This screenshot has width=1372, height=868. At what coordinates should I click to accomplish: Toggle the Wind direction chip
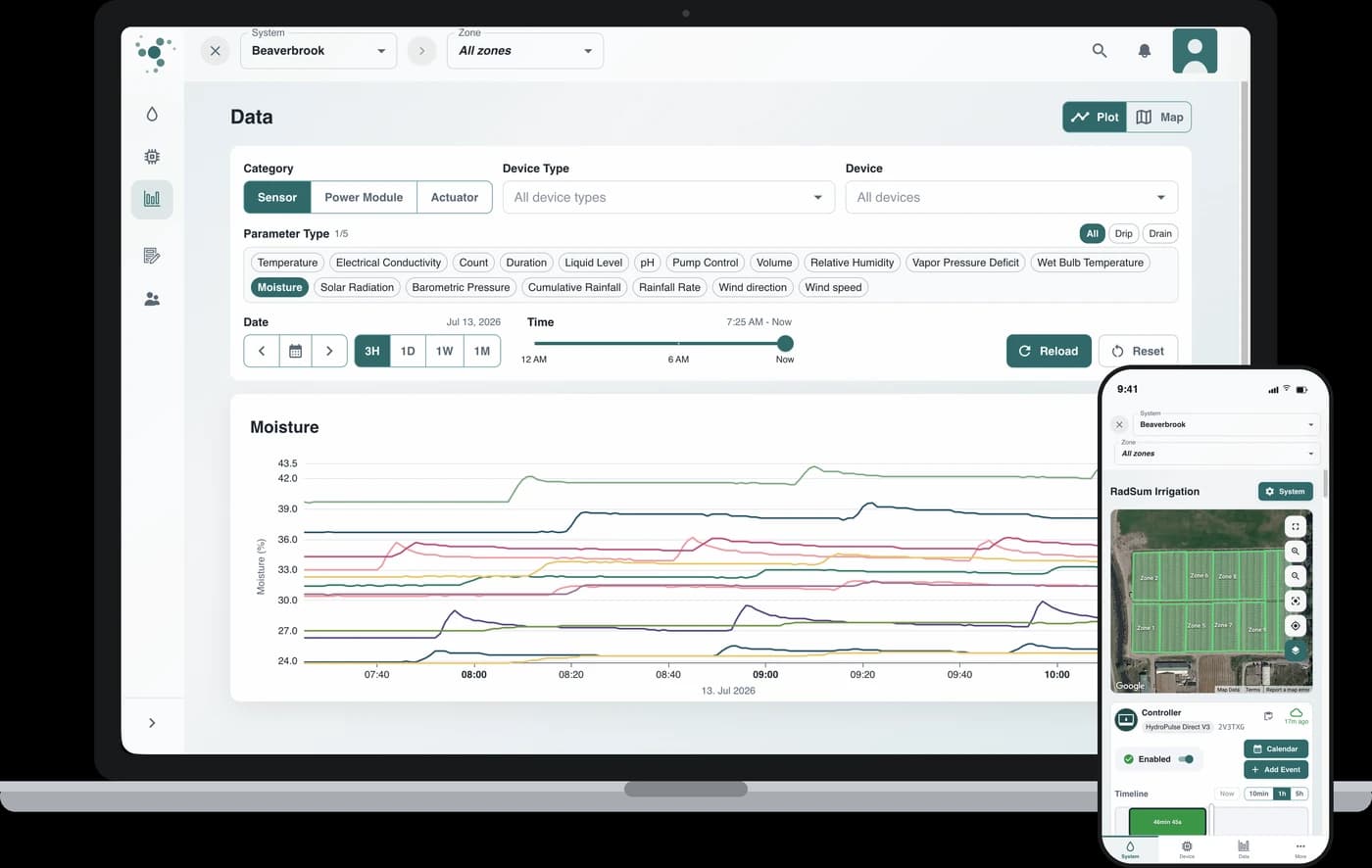click(x=753, y=287)
